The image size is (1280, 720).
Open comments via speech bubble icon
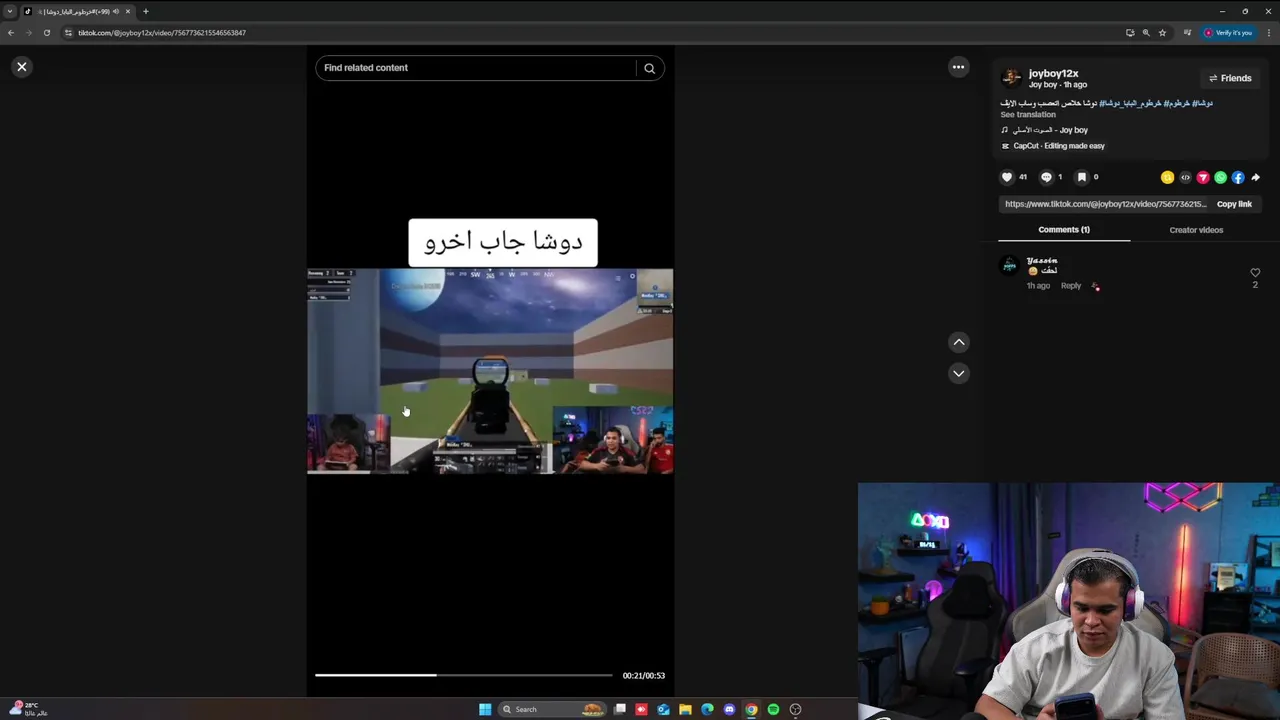click(1046, 177)
